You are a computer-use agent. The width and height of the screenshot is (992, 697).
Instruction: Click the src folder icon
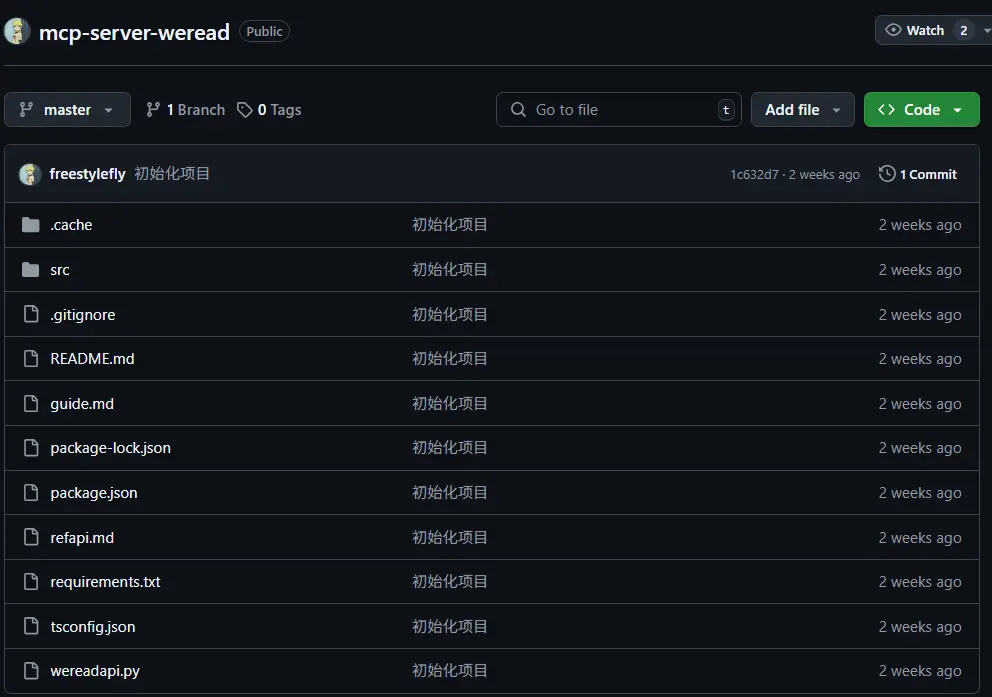point(30,270)
